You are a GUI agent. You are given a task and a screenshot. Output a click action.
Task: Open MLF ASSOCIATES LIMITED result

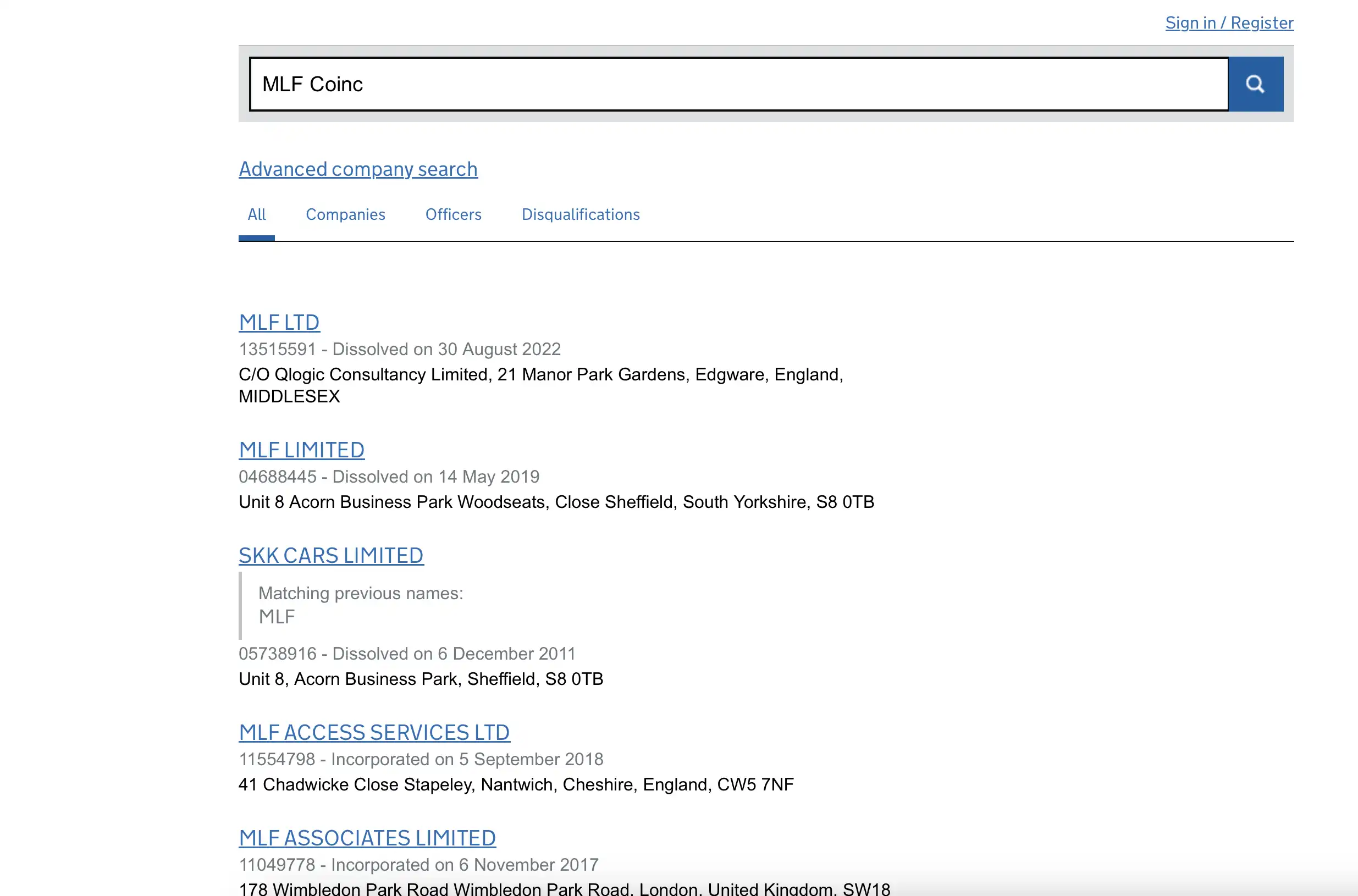[x=367, y=838]
